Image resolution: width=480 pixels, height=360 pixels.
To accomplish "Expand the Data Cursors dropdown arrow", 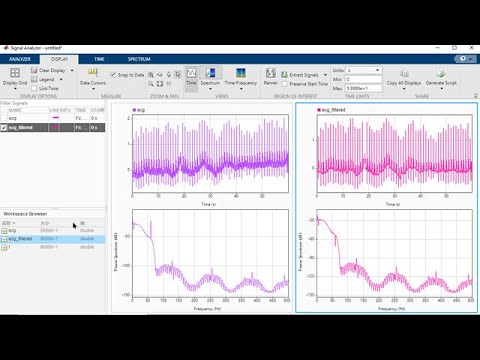I will [93, 89].
